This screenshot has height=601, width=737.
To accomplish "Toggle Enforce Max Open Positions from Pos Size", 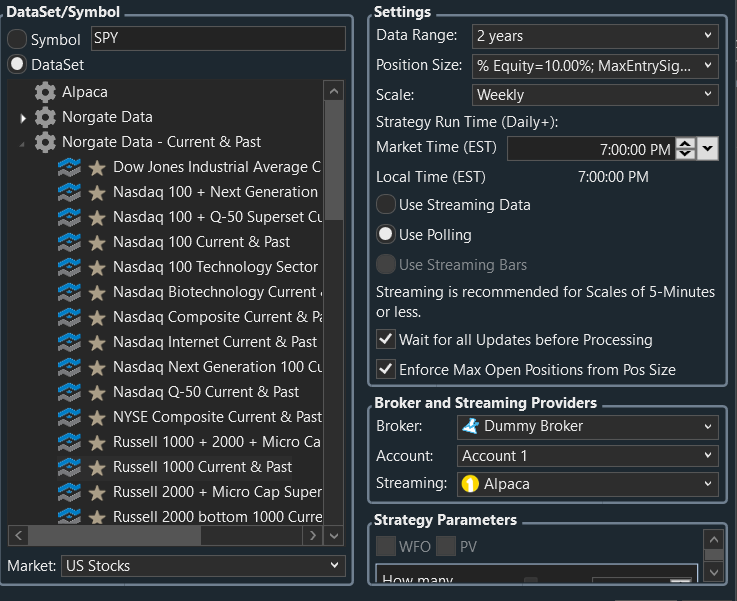I will tap(385, 369).
